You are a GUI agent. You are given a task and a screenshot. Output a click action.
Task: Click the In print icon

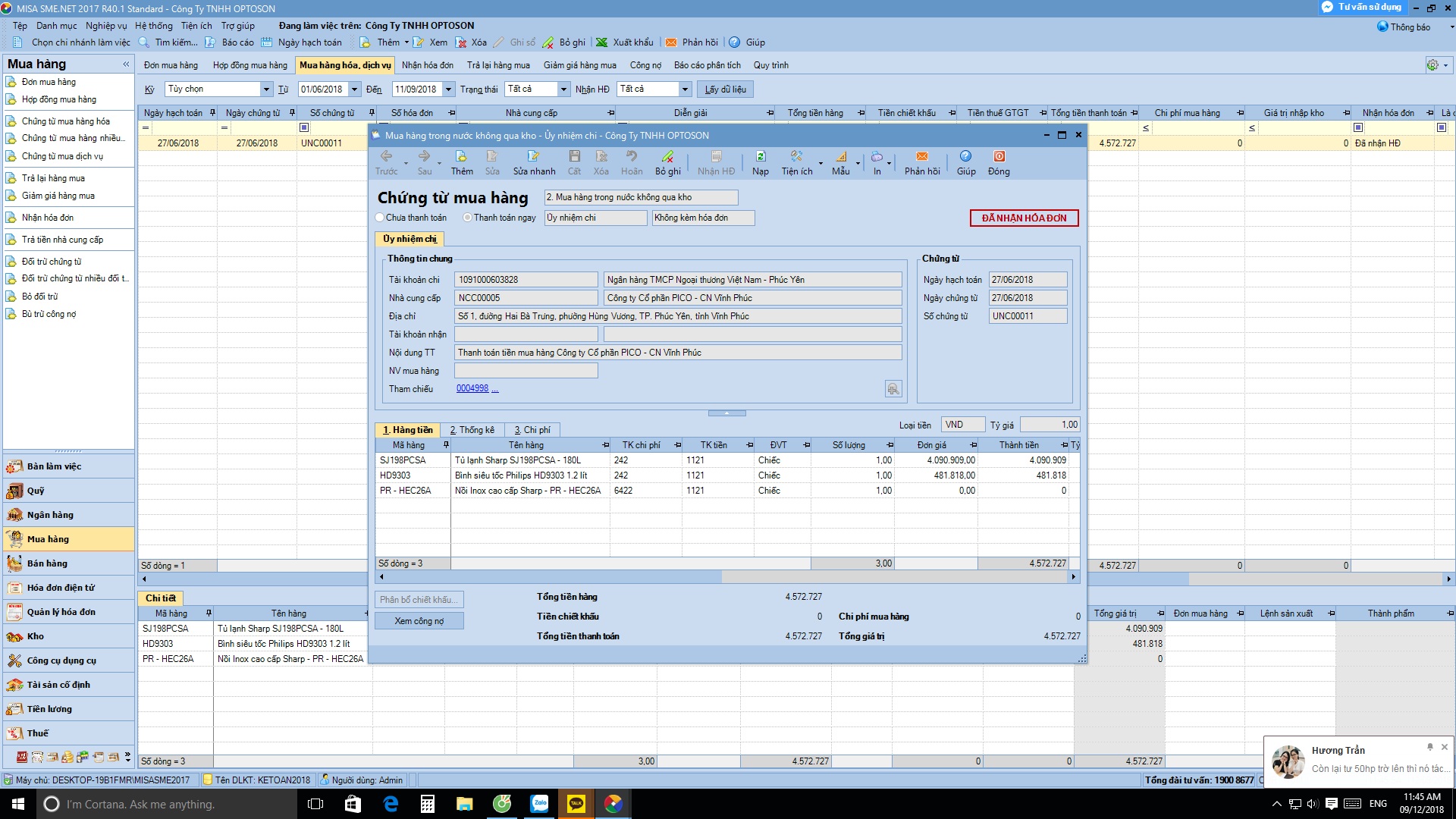[877, 156]
